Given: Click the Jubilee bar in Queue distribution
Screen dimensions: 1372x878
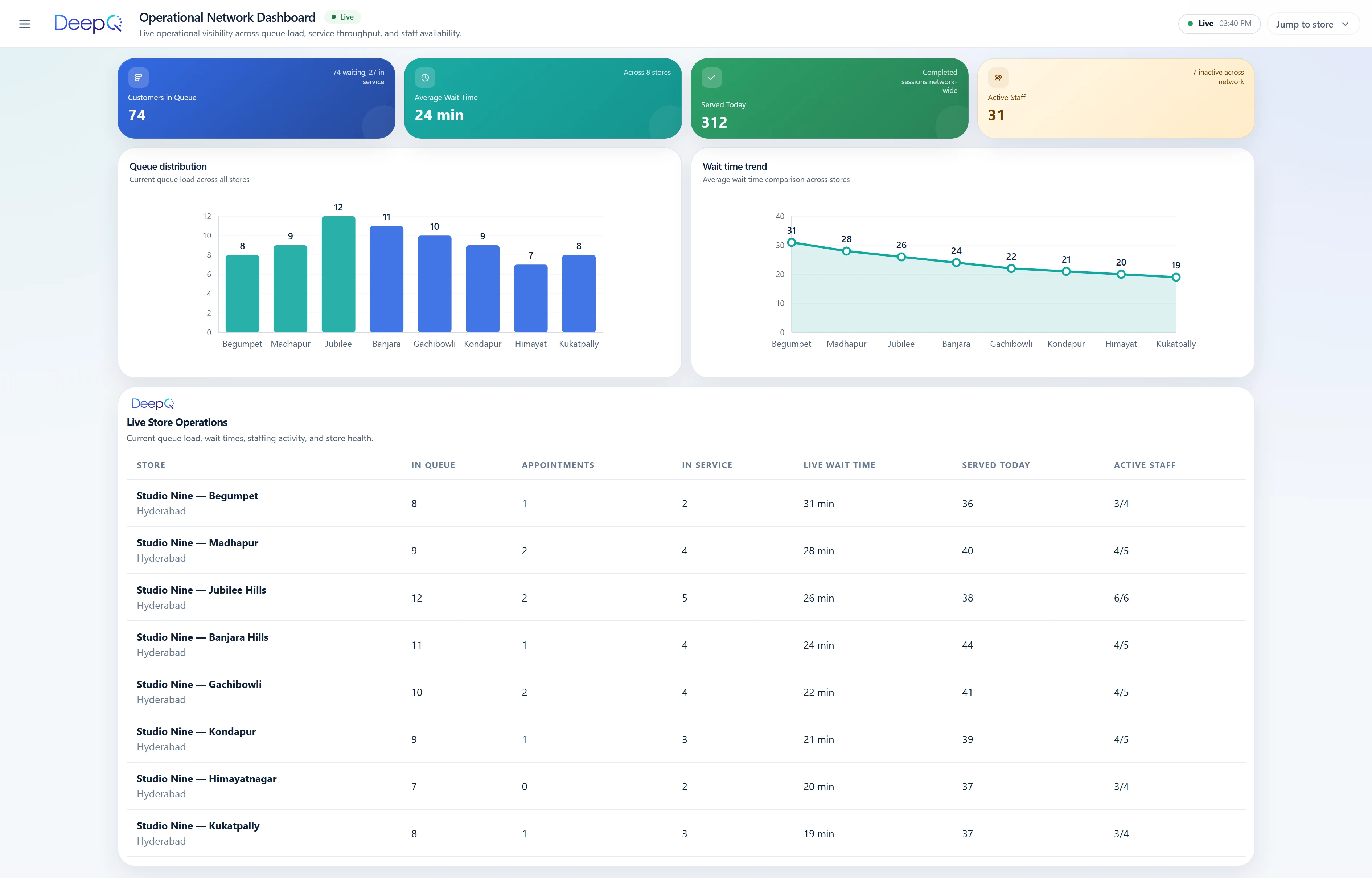Looking at the screenshot, I should tap(338, 274).
